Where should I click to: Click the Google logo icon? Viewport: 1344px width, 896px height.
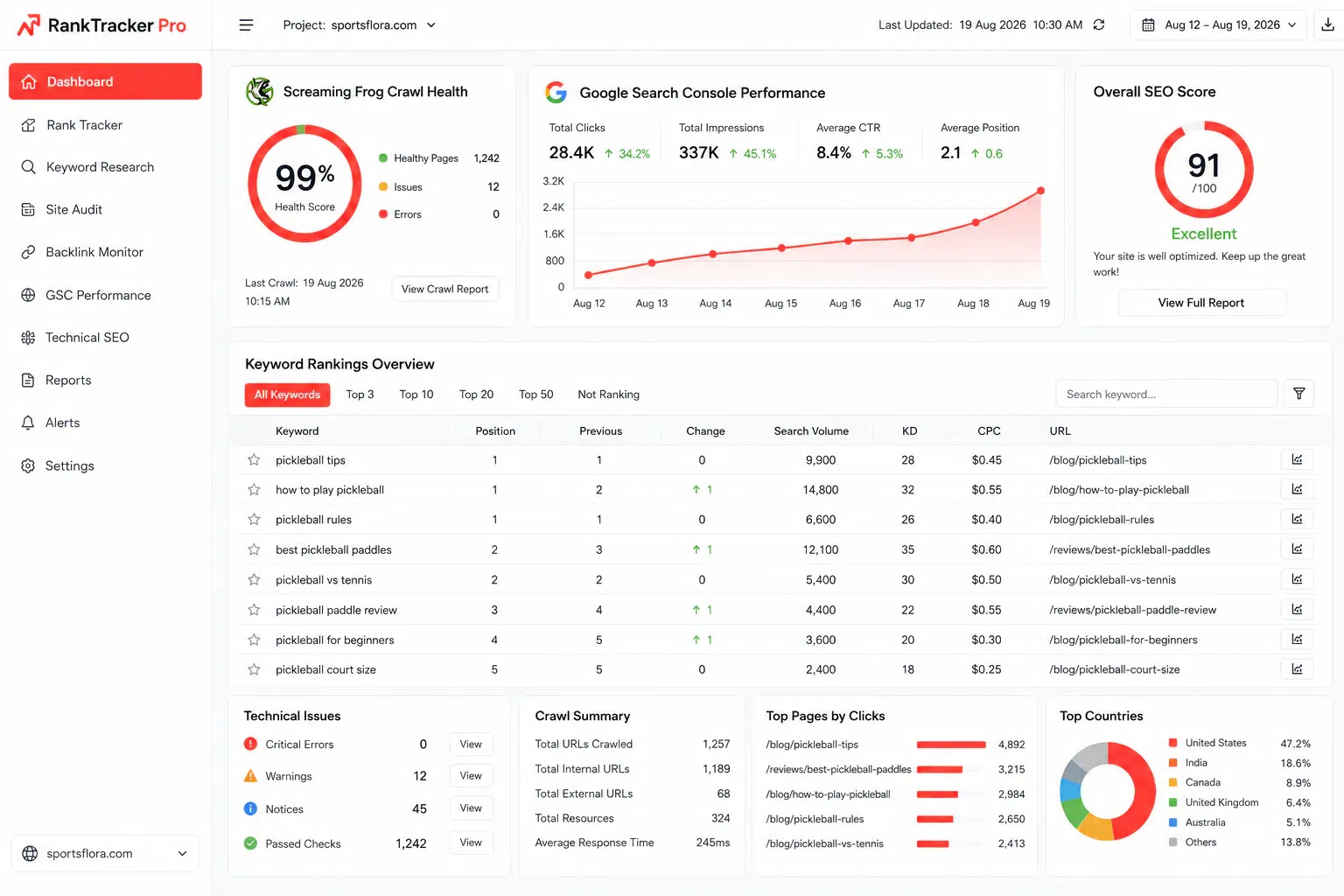[556, 92]
